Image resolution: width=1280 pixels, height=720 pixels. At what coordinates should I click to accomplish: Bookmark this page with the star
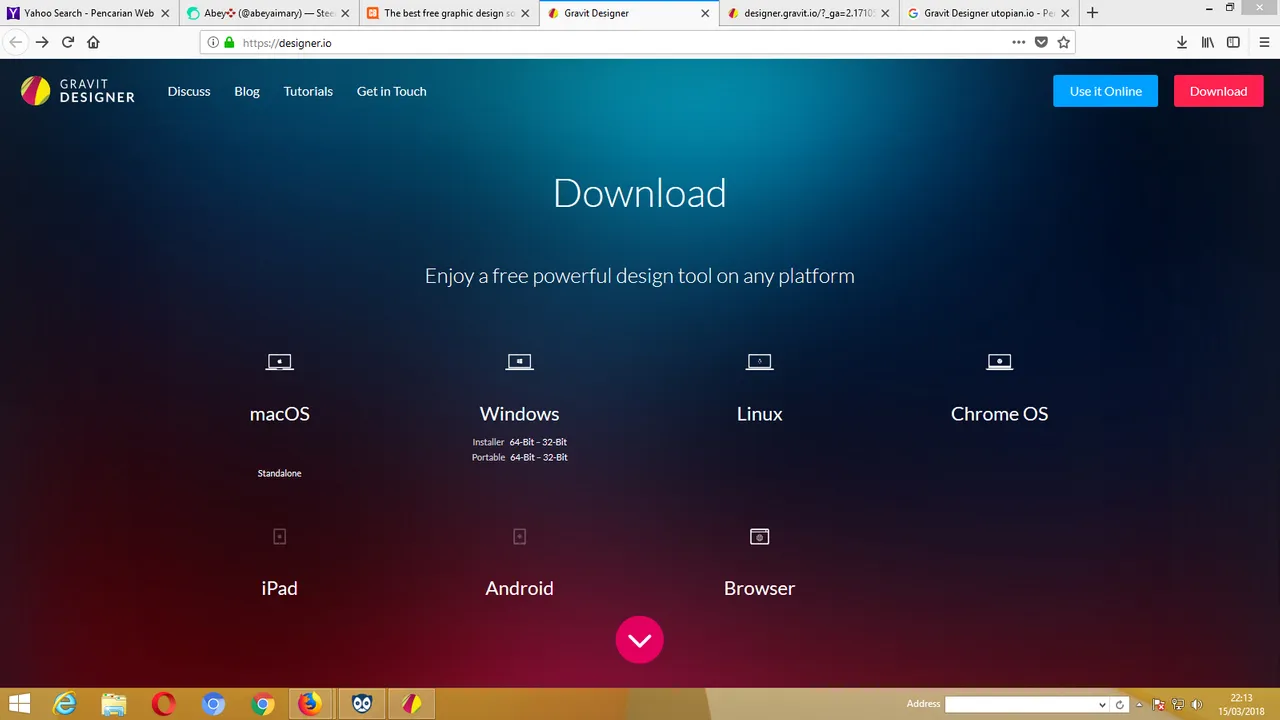pyautogui.click(x=1063, y=42)
